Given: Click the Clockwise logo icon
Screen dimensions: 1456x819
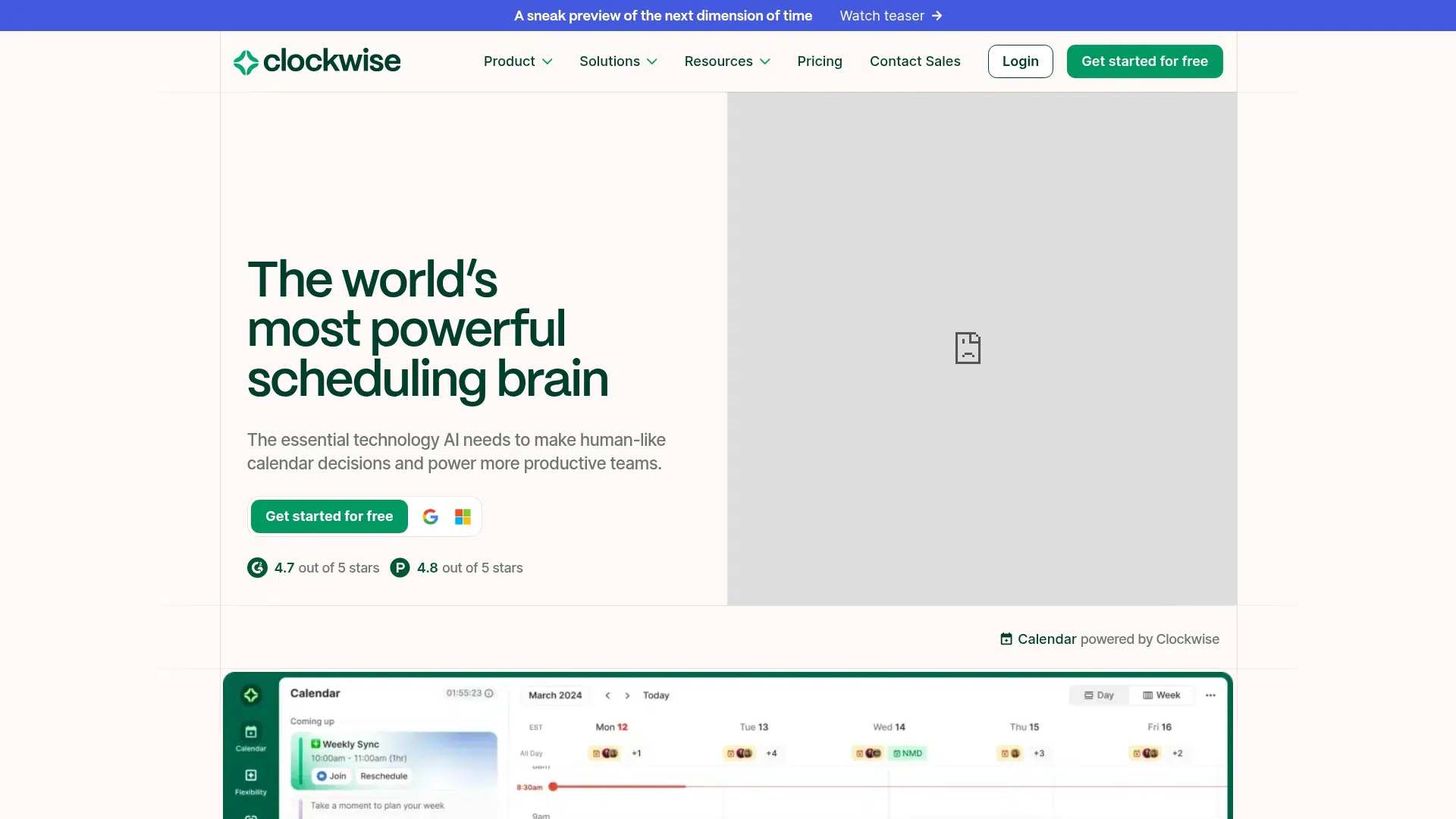Looking at the screenshot, I should 246,62.
